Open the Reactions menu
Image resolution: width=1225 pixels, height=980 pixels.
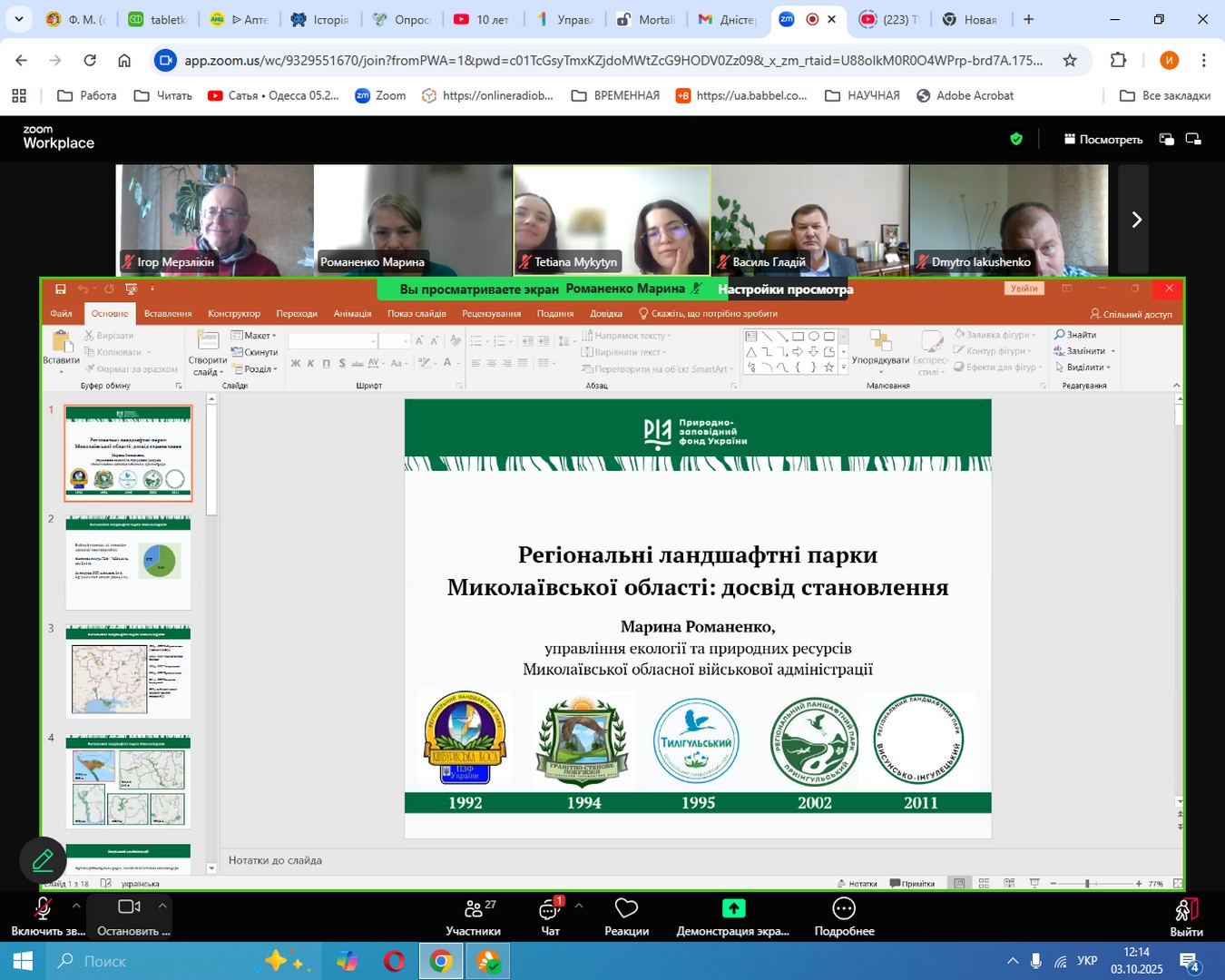[626, 910]
